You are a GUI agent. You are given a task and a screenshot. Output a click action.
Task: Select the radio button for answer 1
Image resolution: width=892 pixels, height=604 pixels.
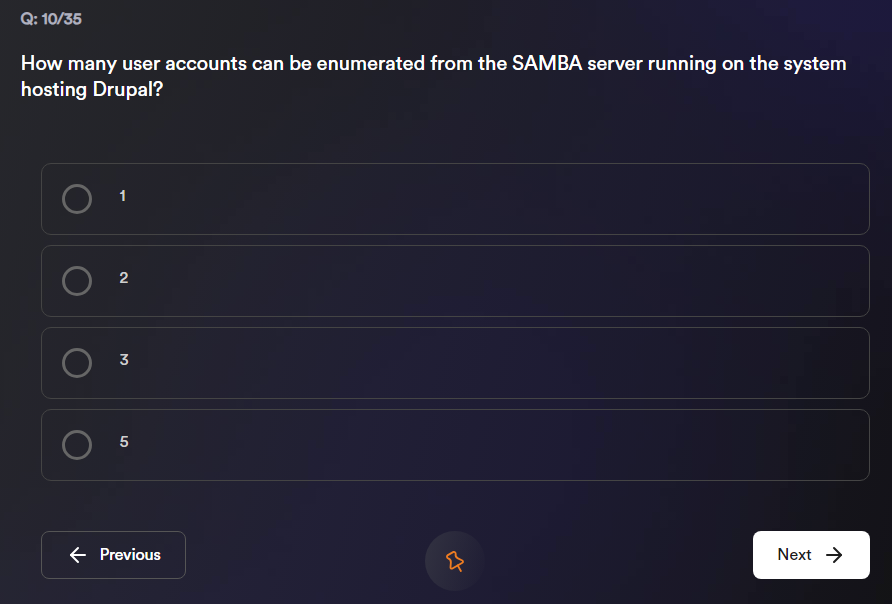[x=77, y=199]
